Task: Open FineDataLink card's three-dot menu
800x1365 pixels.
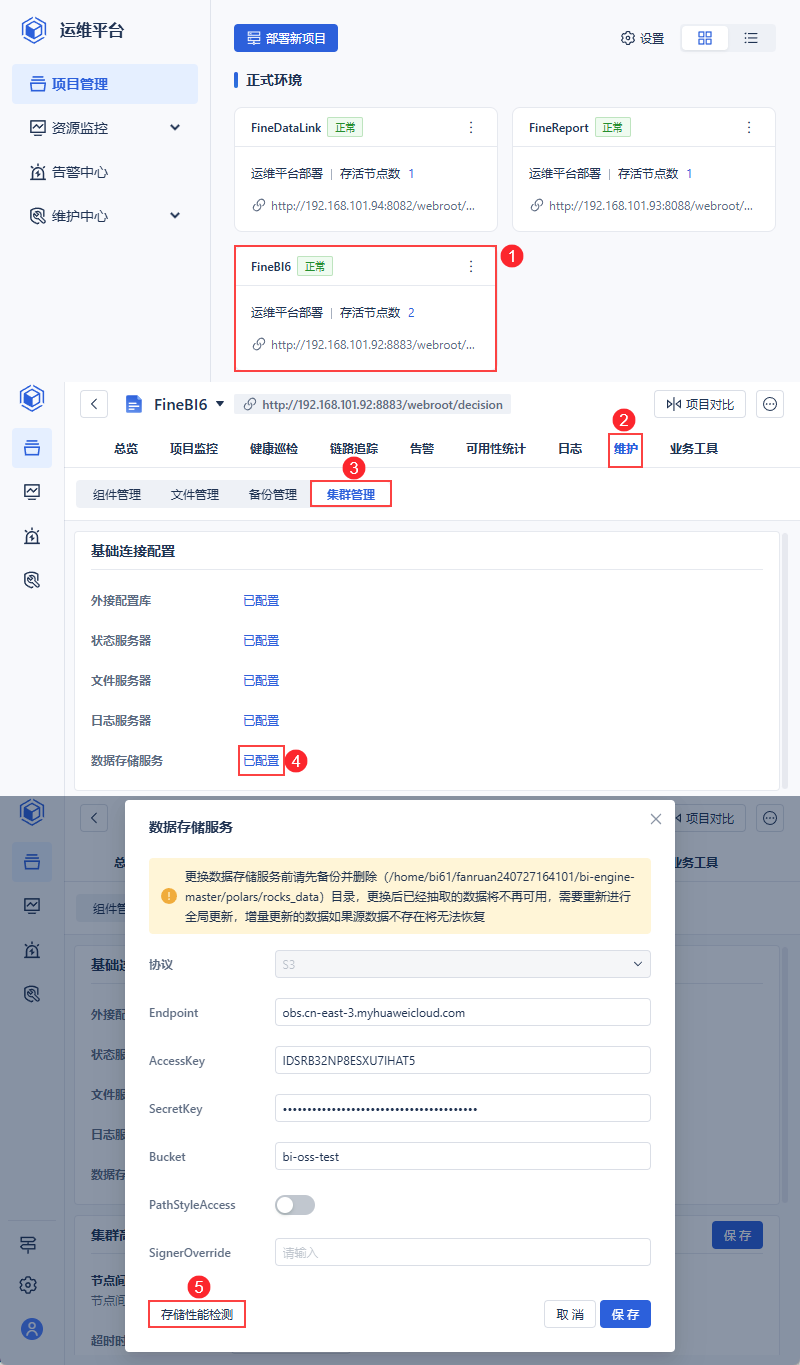Action: (x=471, y=127)
